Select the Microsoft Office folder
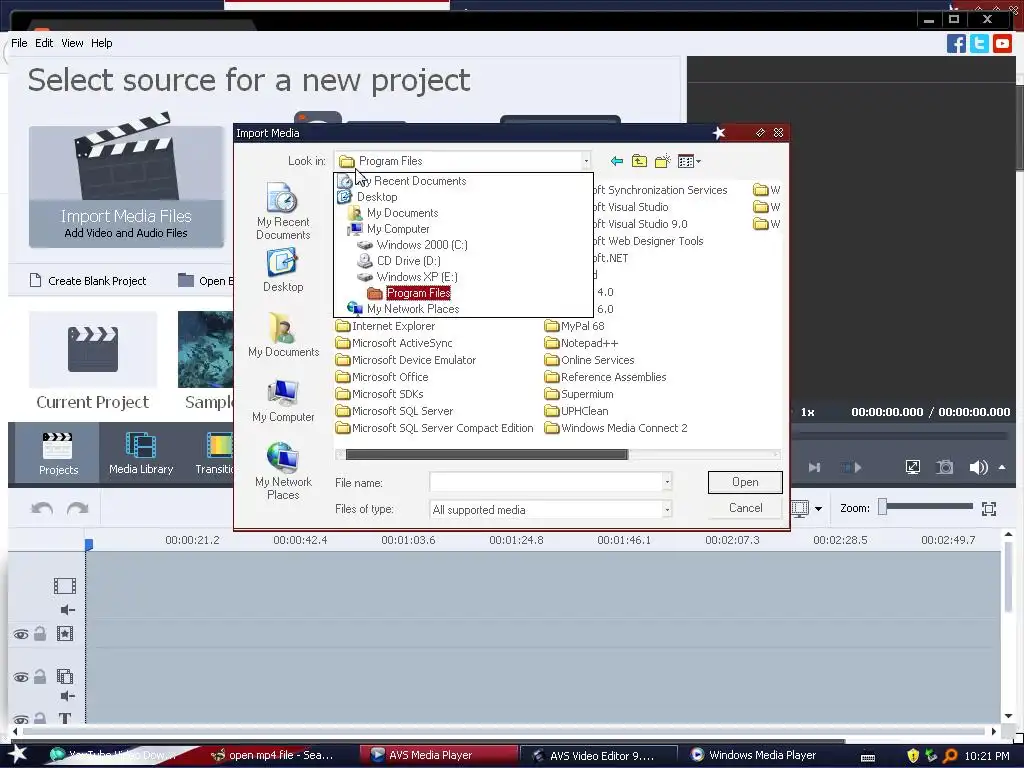The height and width of the screenshot is (768, 1024). 382,377
